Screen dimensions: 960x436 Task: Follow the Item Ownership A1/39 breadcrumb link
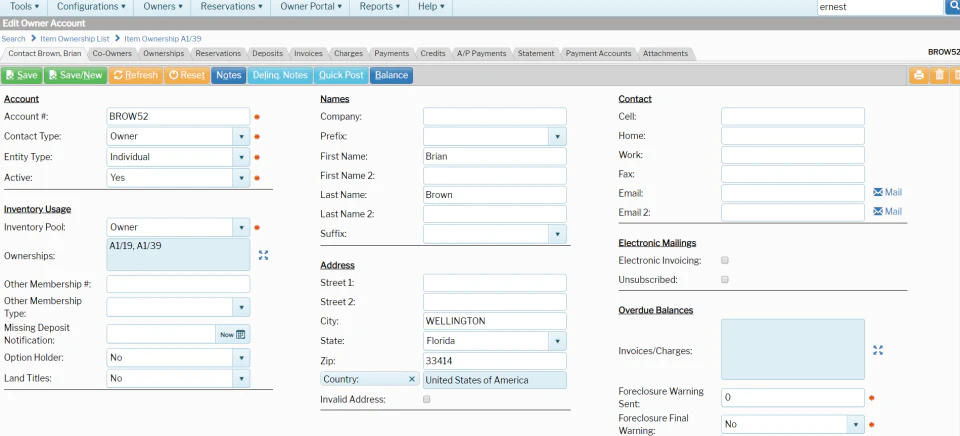163,39
